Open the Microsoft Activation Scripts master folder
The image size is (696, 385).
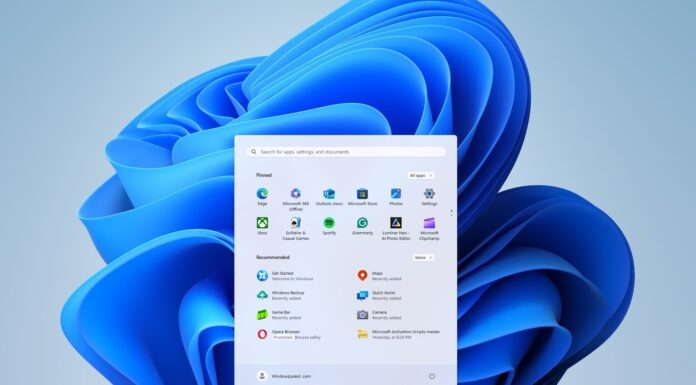pyautogui.click(x=399, y=334)
